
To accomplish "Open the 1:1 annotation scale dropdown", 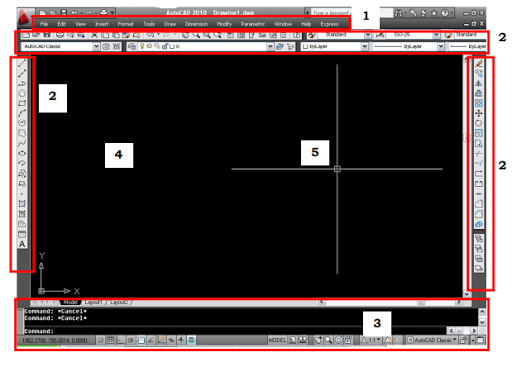I will [375, 340].
